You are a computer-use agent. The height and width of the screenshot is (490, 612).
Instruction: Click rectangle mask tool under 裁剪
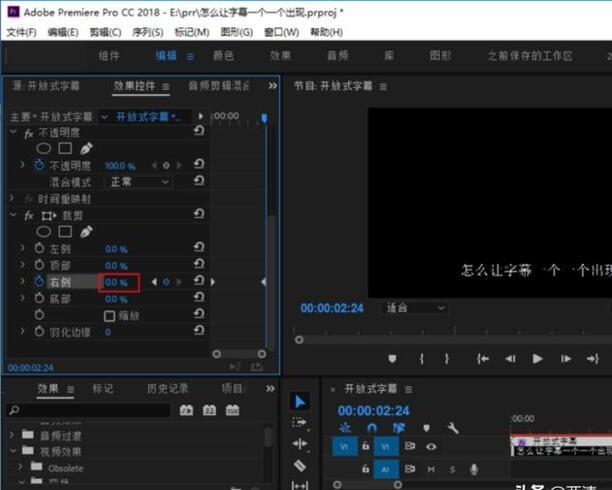(65, 232)
